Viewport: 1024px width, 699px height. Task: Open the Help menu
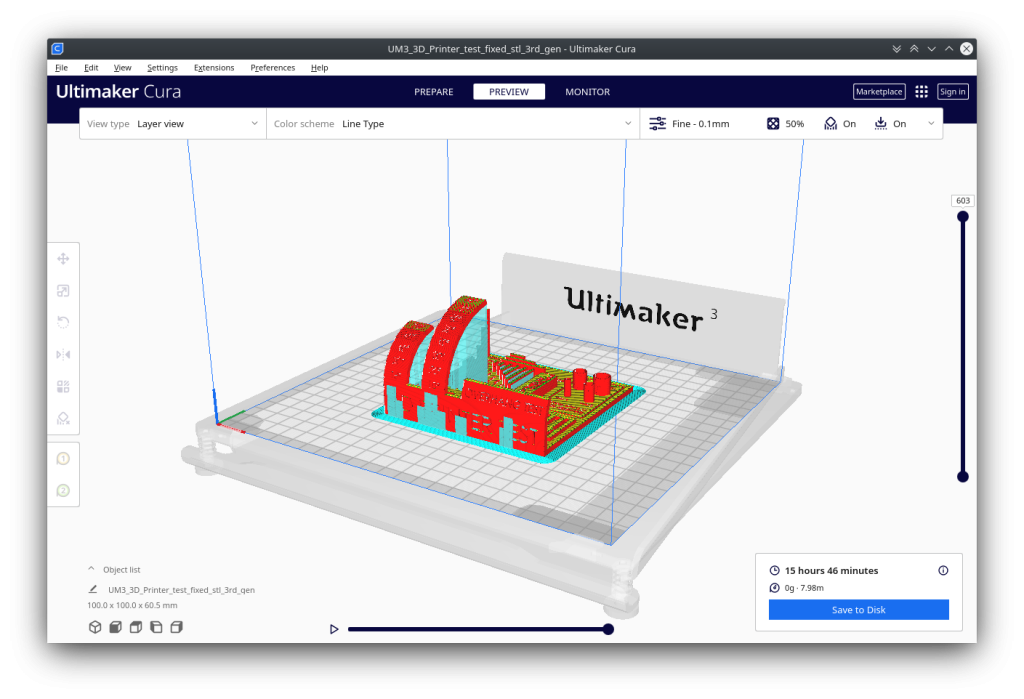(x=319, y=68)
